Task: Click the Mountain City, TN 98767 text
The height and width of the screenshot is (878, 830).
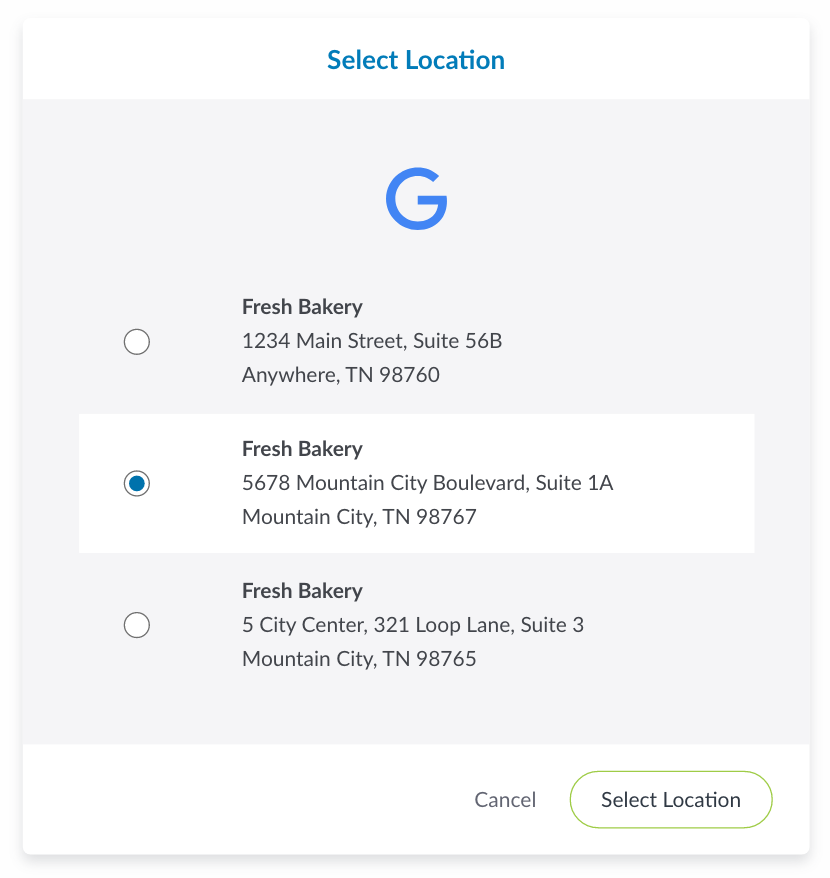Action: click(359, 517)
